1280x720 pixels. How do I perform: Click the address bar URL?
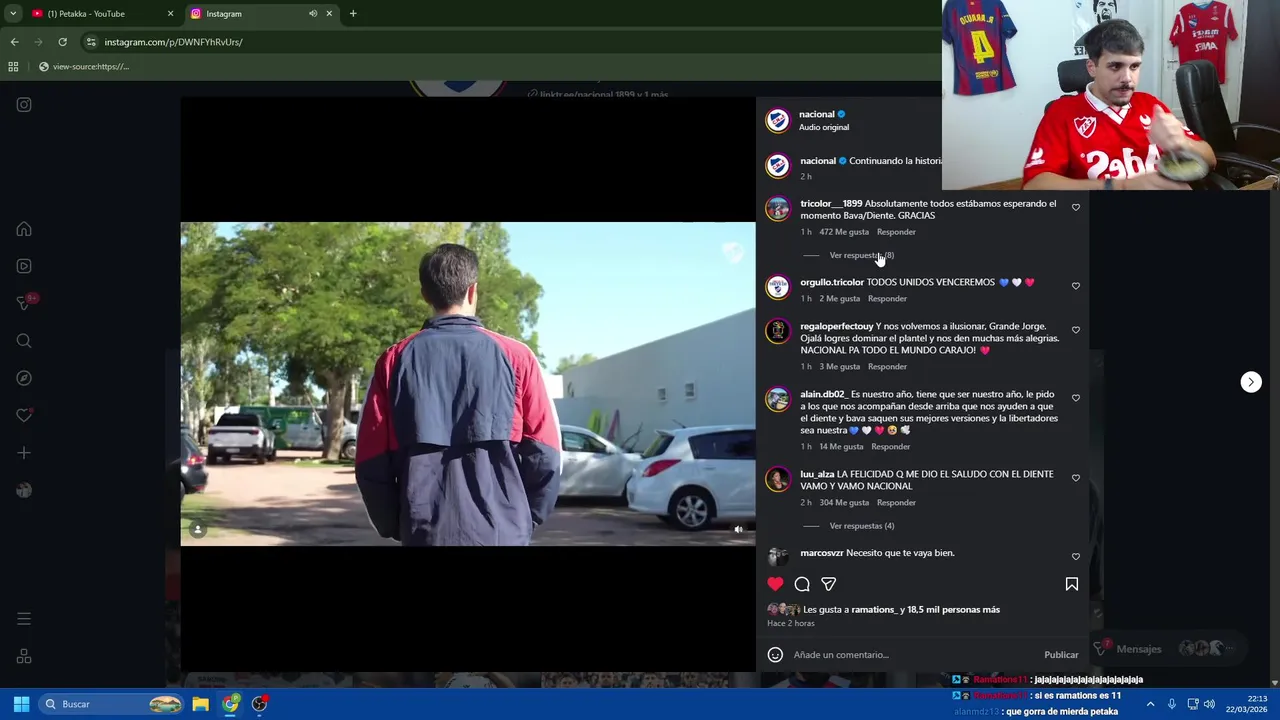tap(173, 42)
